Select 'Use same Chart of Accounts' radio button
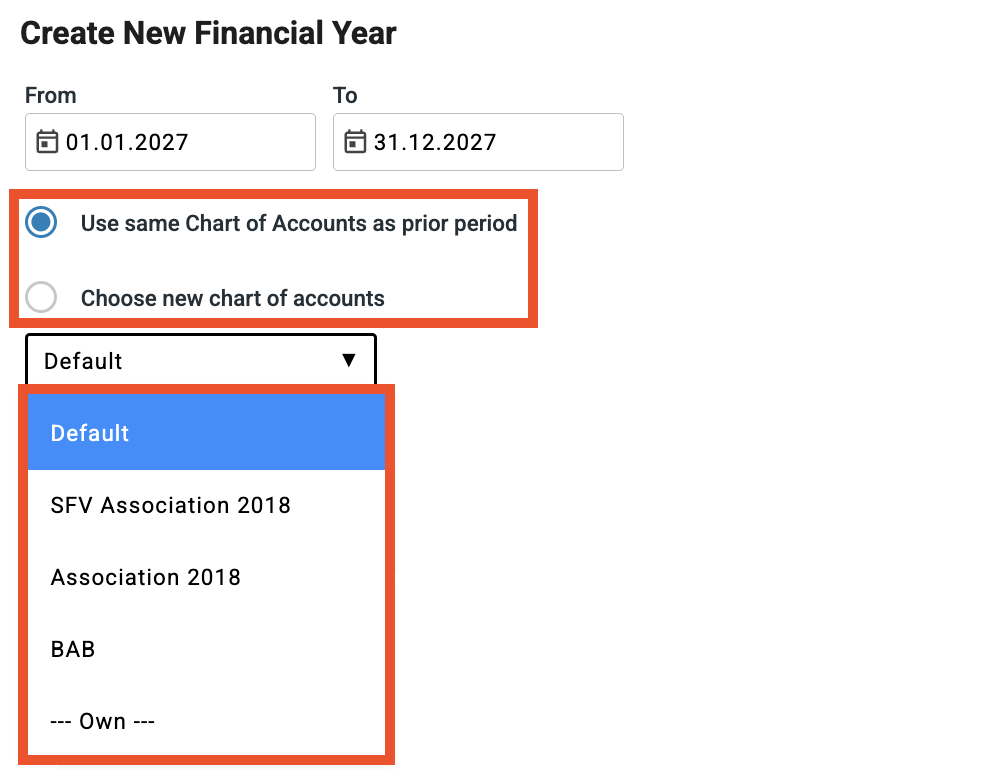Image resolution: width=994 pixels, height=770 pixels. click(x=41, y=223)
